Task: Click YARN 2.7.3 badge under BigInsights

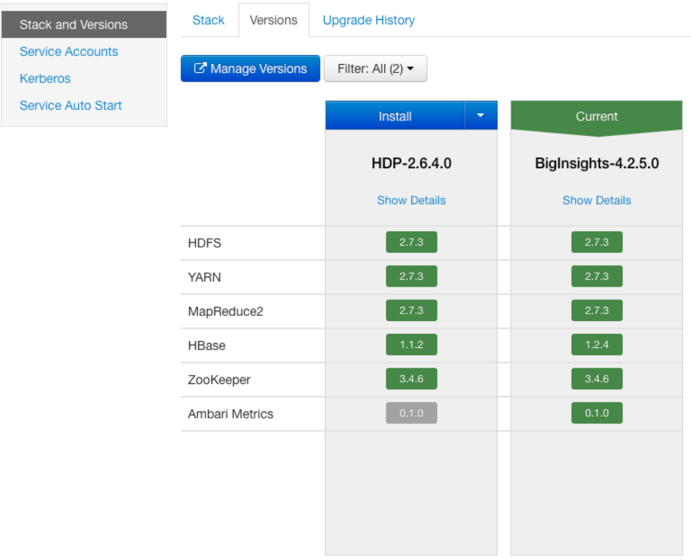Action: [x=597, y=276]
